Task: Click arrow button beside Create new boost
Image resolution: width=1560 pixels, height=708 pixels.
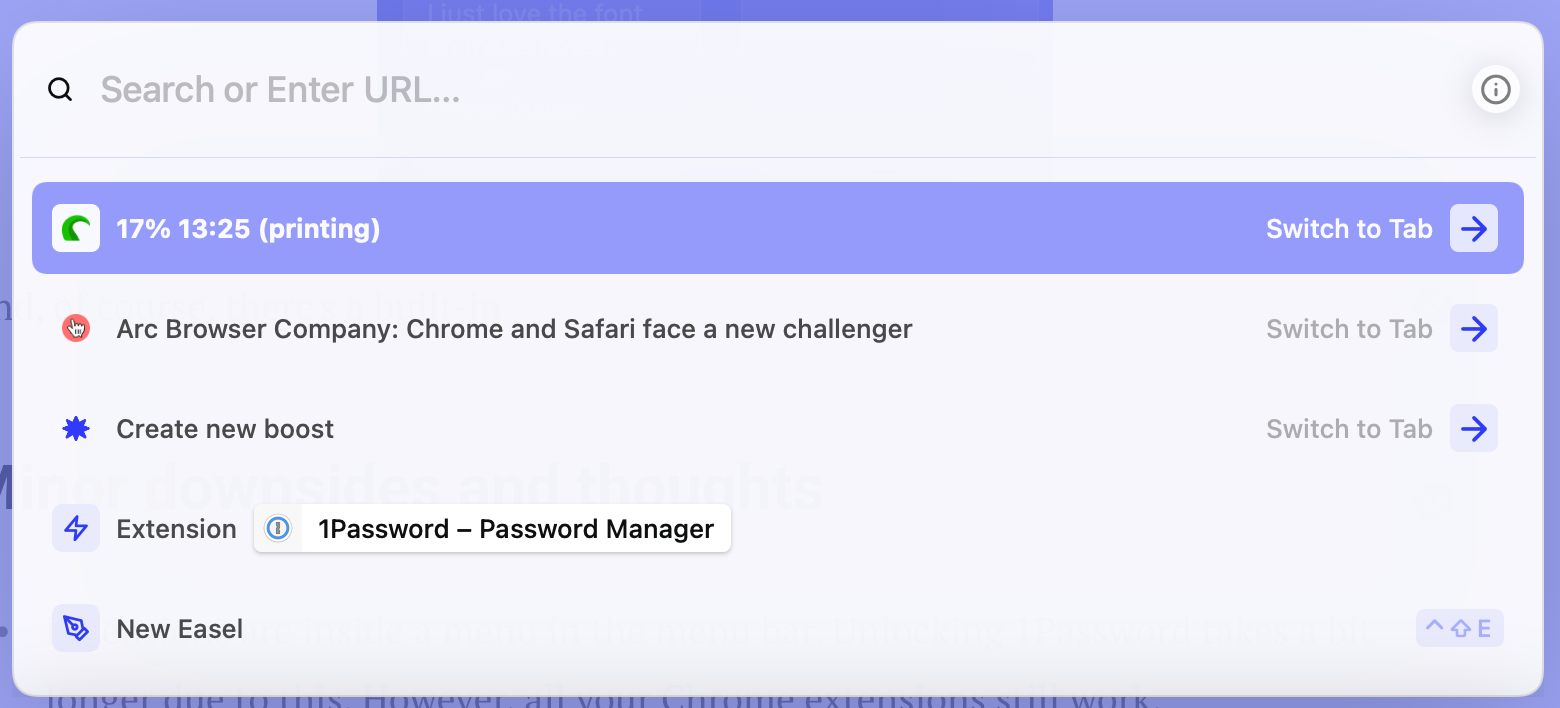Action: (x=1473, y=429)
